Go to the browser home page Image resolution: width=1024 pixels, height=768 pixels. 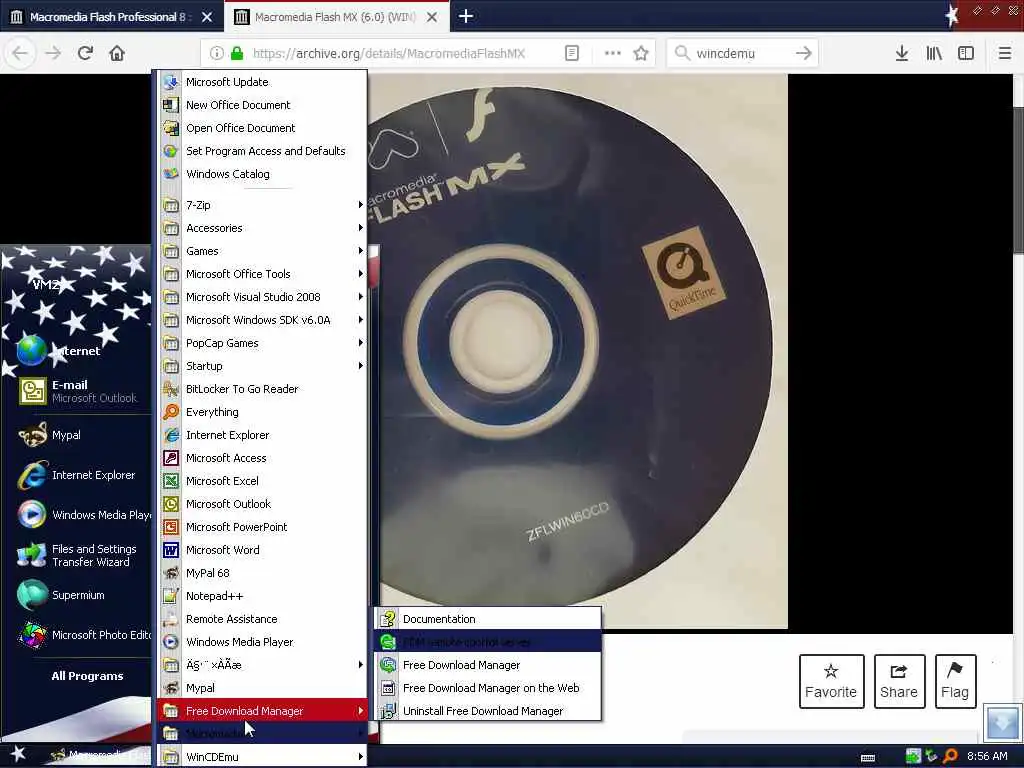point(117,53)
